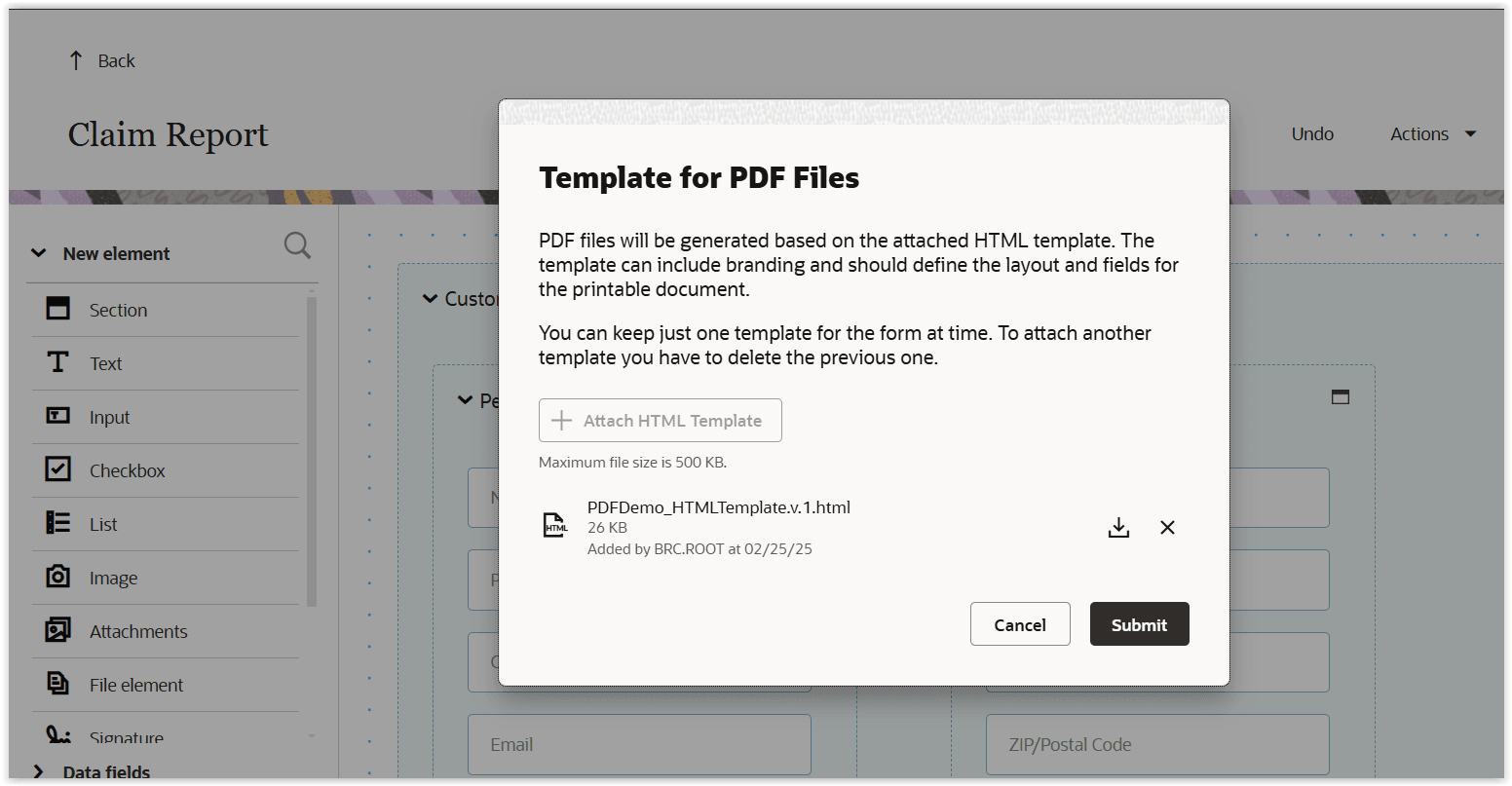Remove the attached HTML template
This screenshot has width=1512, height=786.
click(x=1167, y=528)
